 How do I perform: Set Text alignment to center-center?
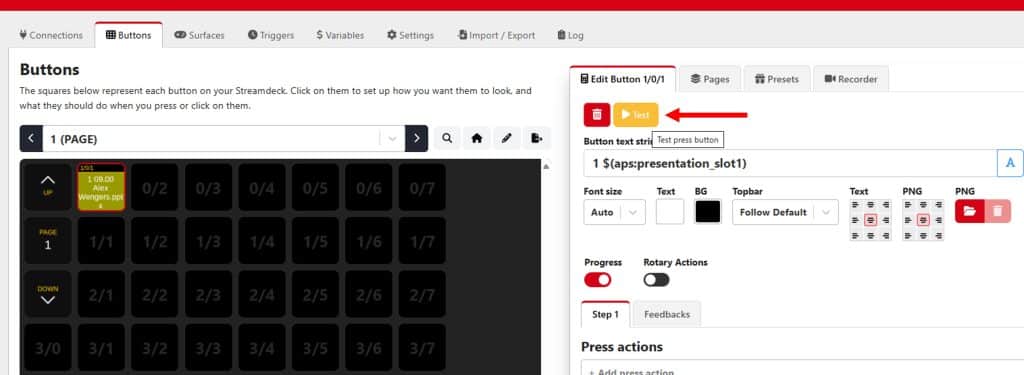(871, 220)
